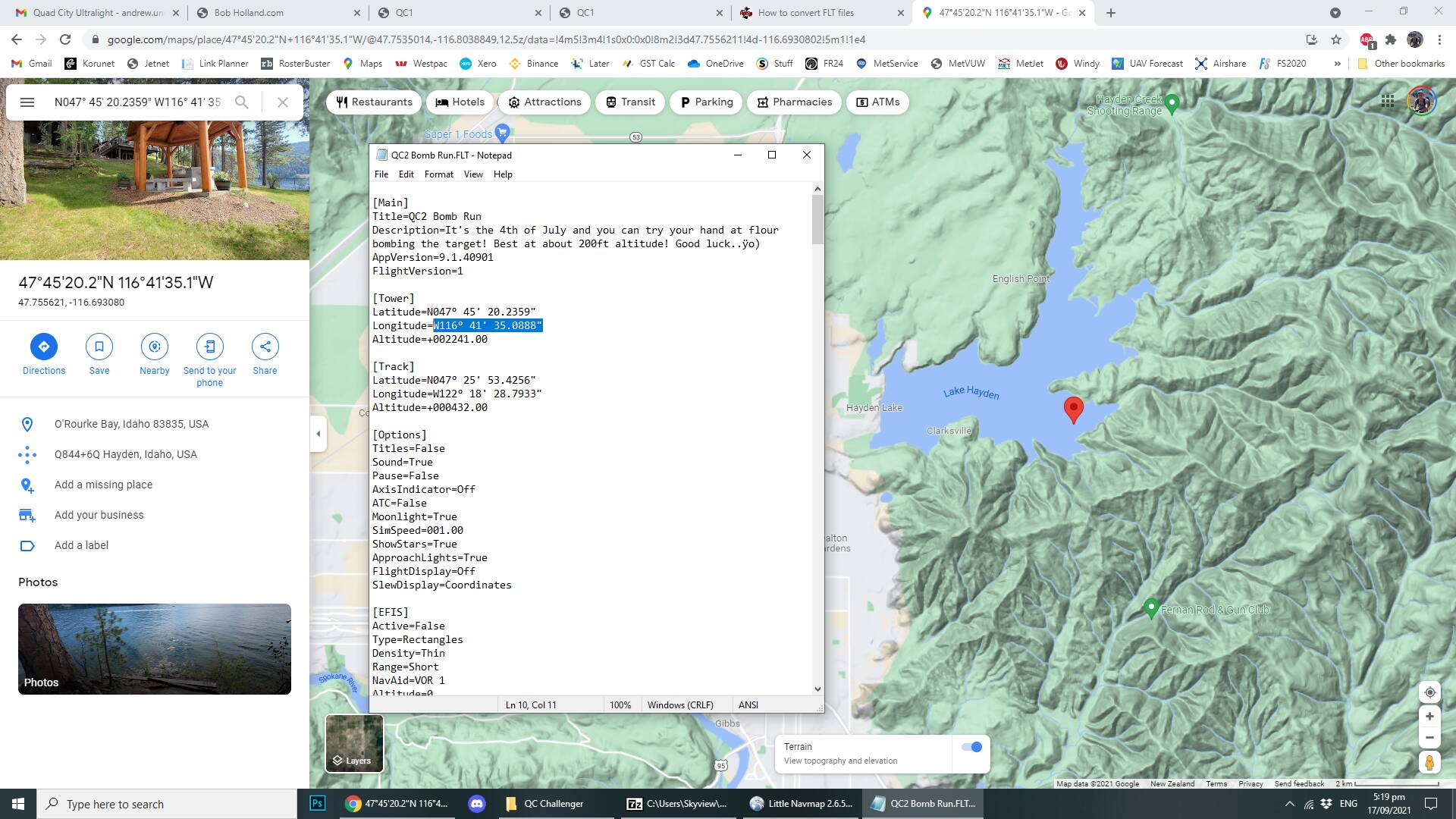The width and height of the screenshot is (1456, 819).
Task: Collapse the Maps side panel
Action: click(318, 434)
